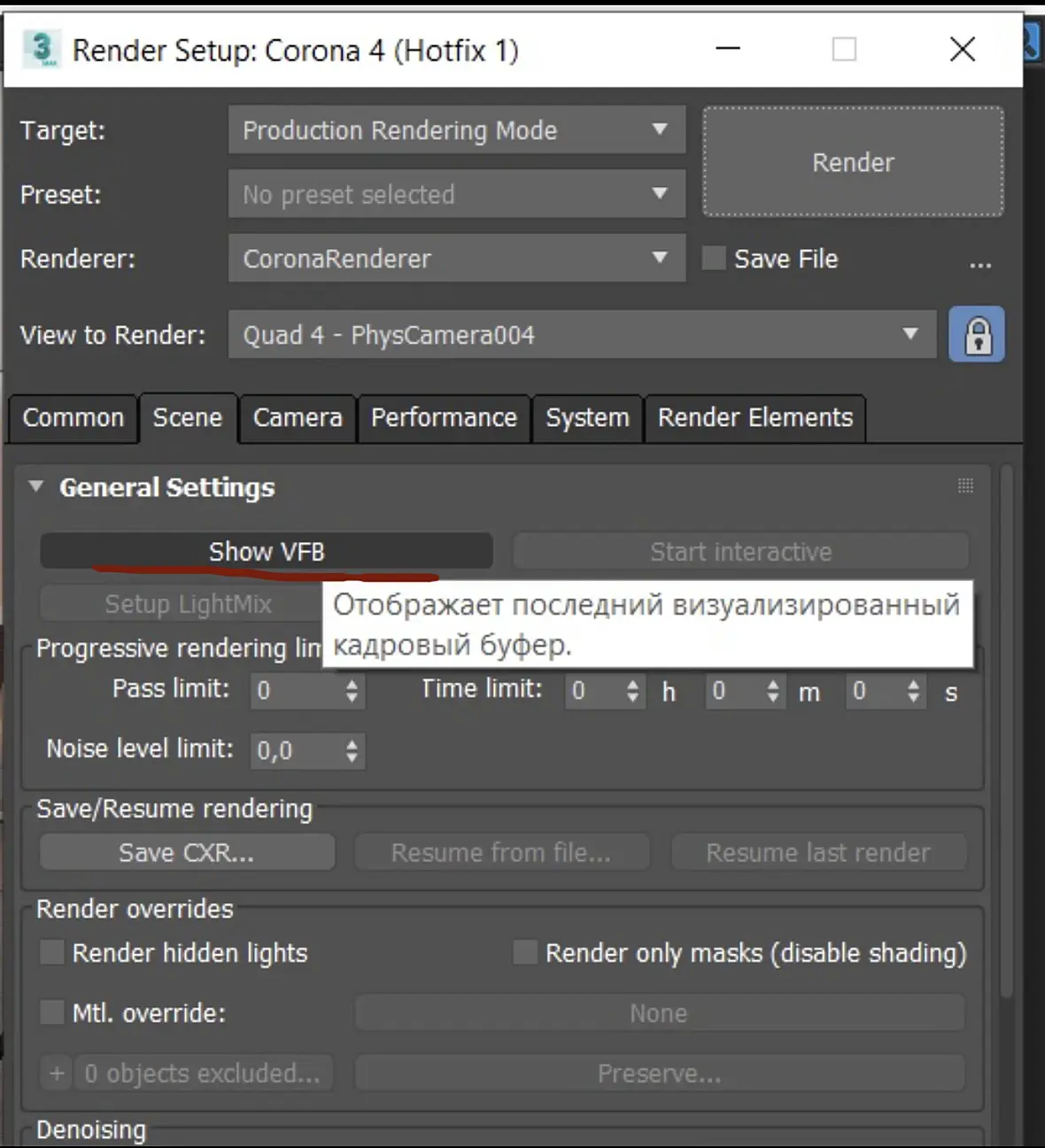This screenshot has width=1045, height=1148.
Task: Click Time limit minutes spinner arrows
Action: (773, 690)
